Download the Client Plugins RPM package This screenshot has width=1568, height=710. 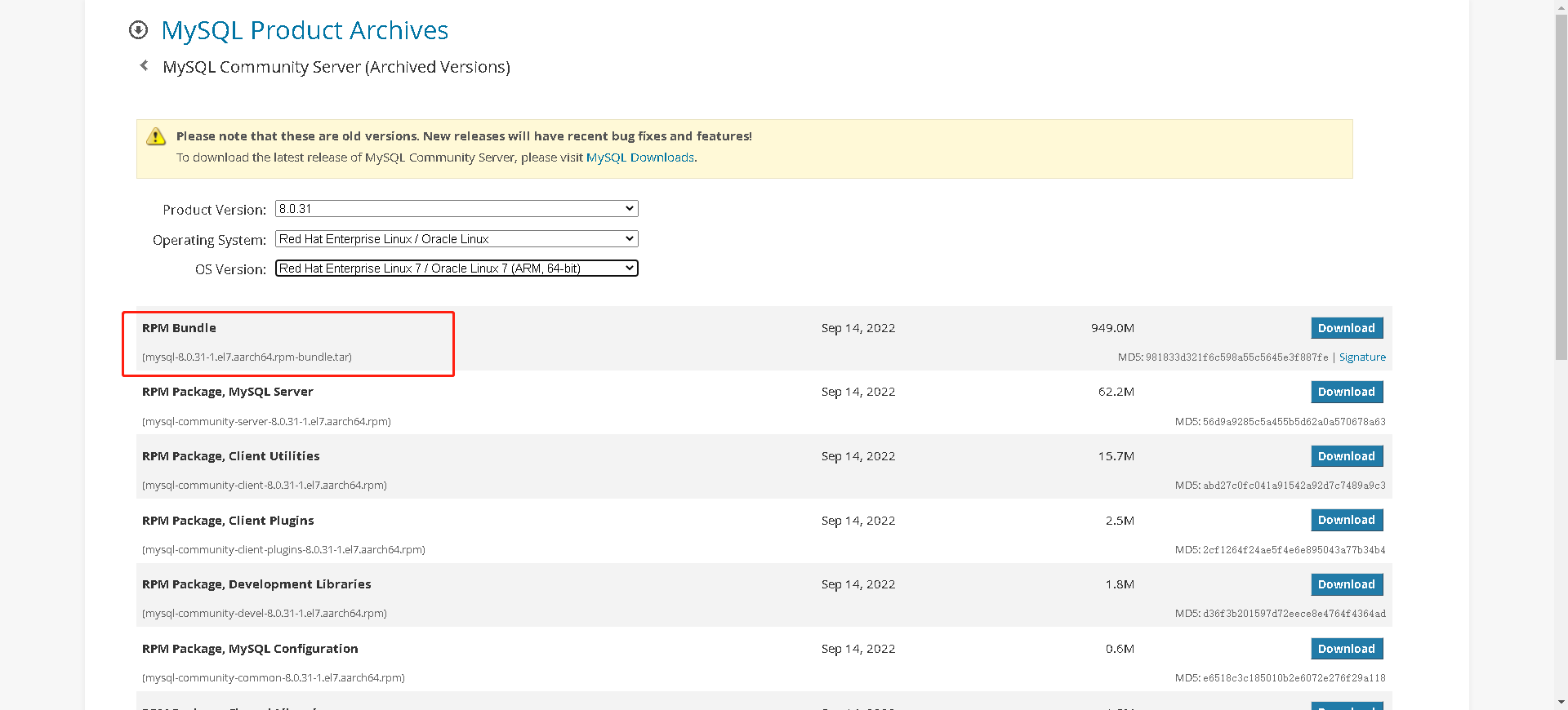point(1347,520)
